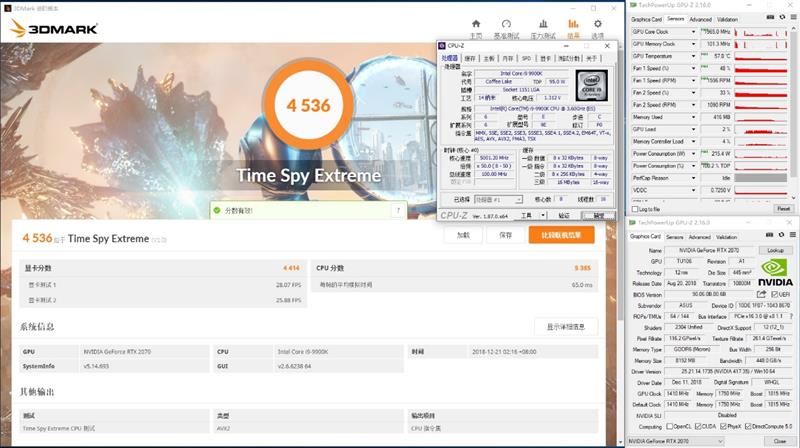Click the screenshot camera icon in the GPU-Z Sensors window
The width and height of the screenshot is (800, 448).
click(x=770, y=18)
